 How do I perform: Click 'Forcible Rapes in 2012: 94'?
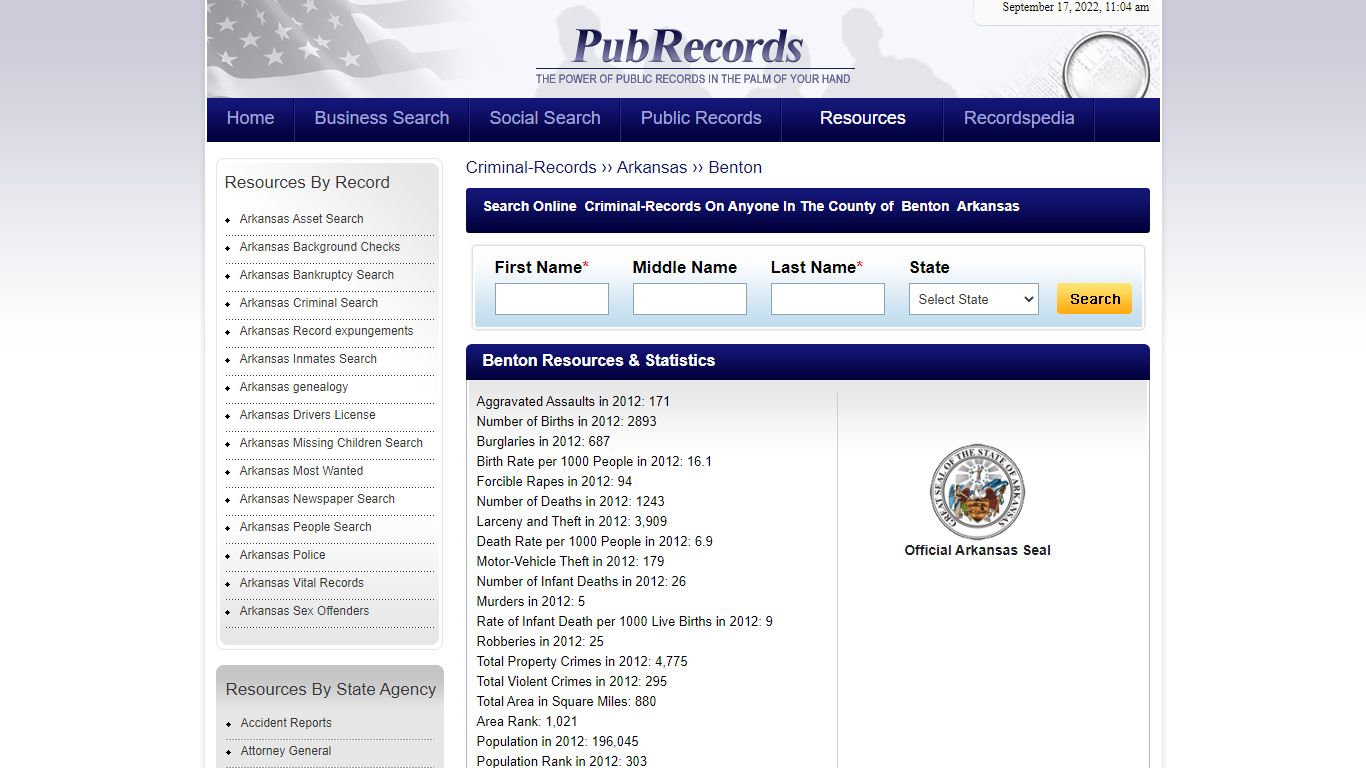(x=554, y=481)
